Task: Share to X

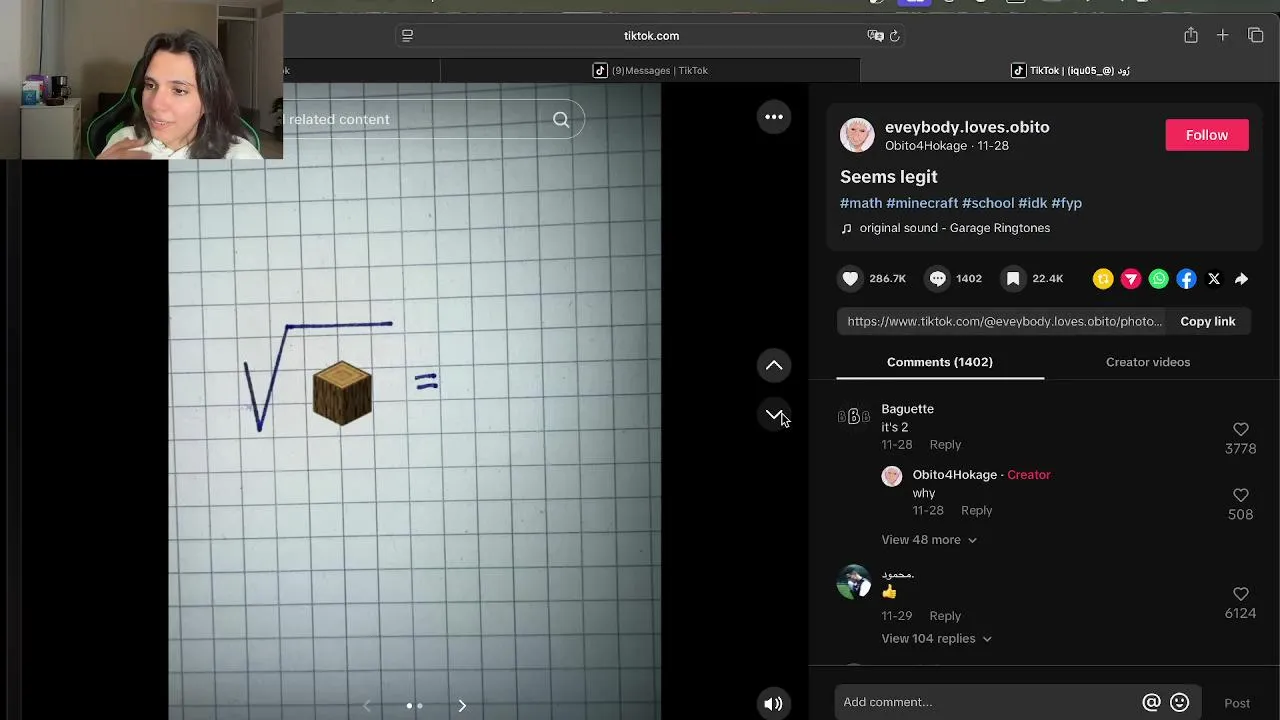Action: (x=1214, y=279)
